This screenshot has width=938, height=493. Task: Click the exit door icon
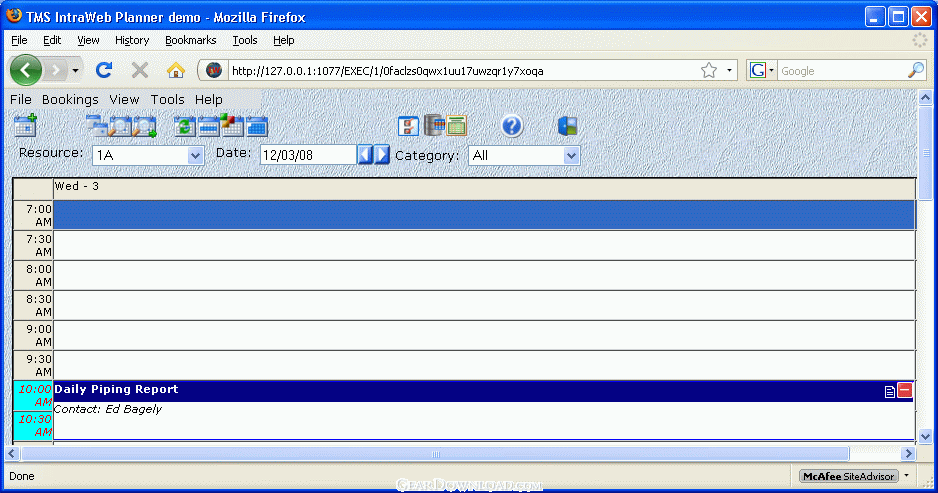(567, 126)
